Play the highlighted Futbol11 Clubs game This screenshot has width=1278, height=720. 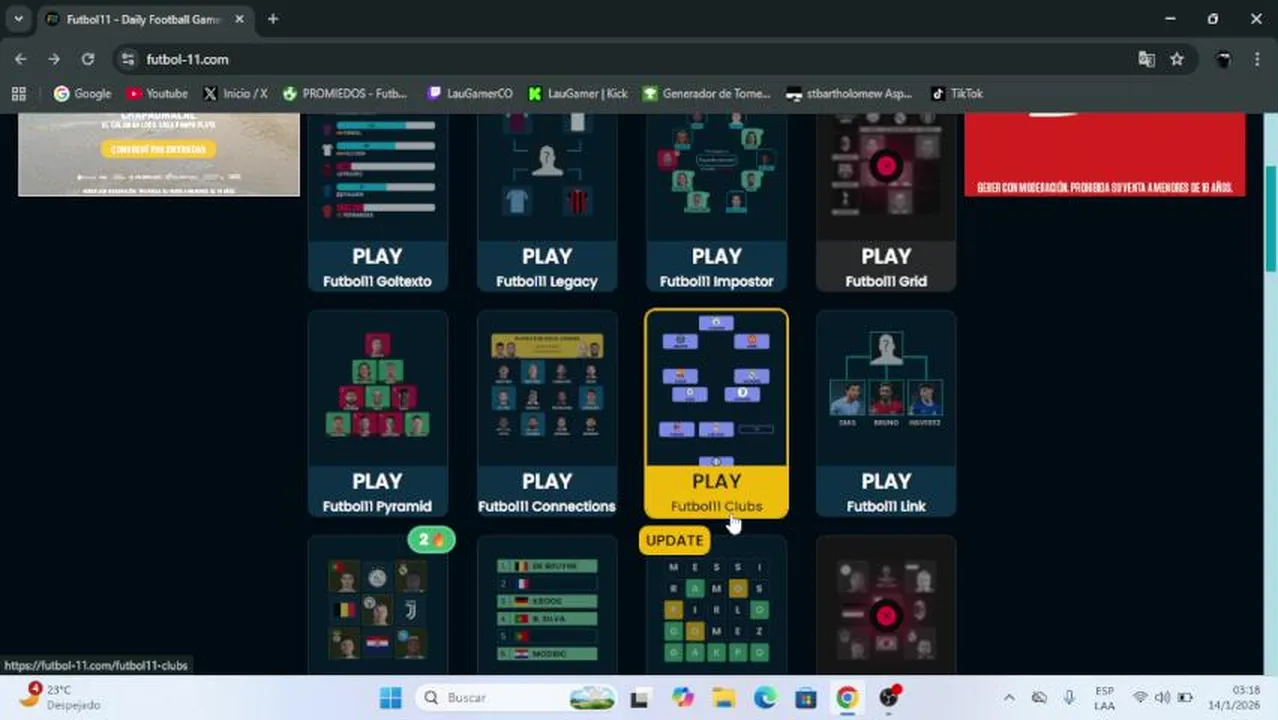716,492
